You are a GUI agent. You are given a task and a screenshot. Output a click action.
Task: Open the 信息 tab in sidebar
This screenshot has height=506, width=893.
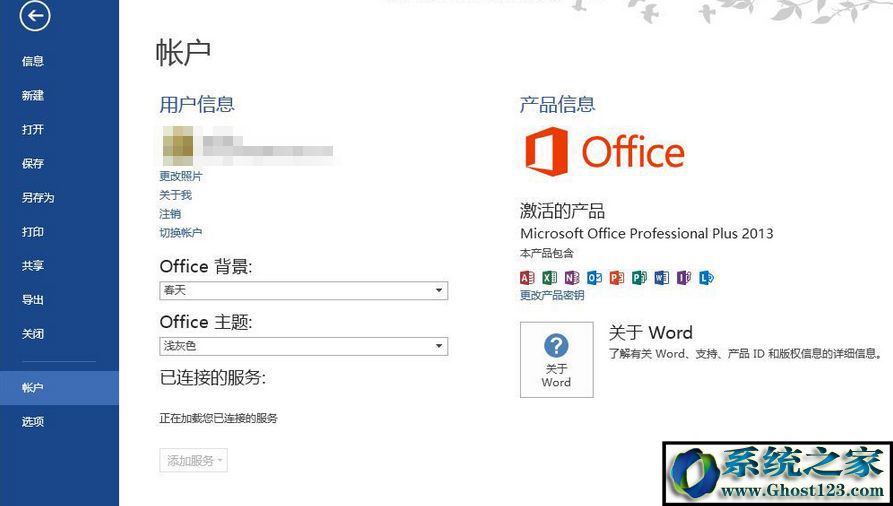[32, 61]
